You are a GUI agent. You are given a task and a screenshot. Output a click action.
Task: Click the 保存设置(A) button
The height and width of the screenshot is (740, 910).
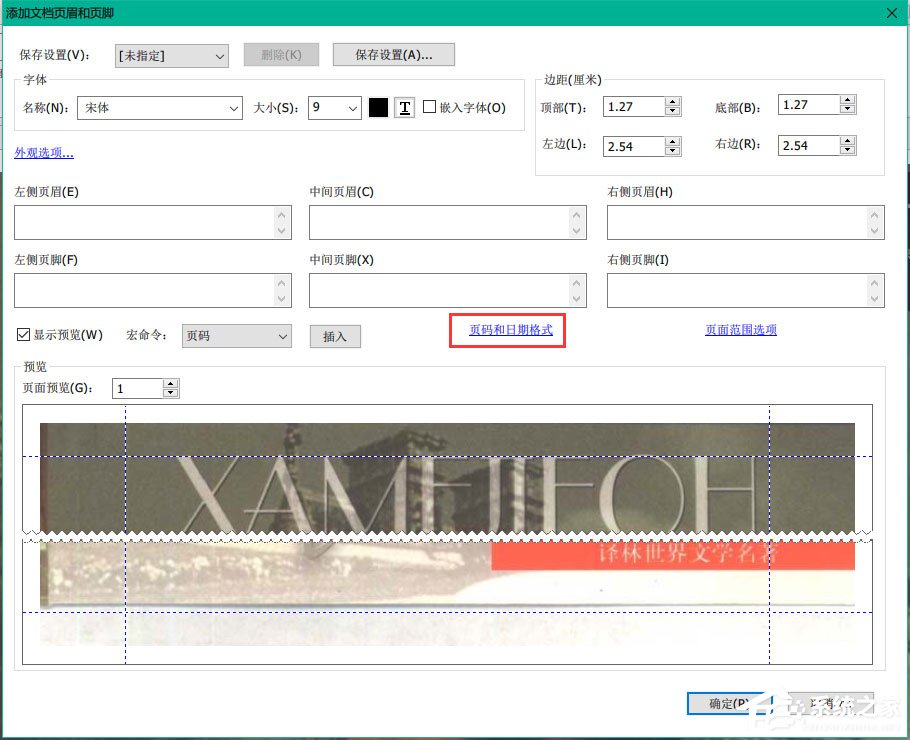click(395, 54)
